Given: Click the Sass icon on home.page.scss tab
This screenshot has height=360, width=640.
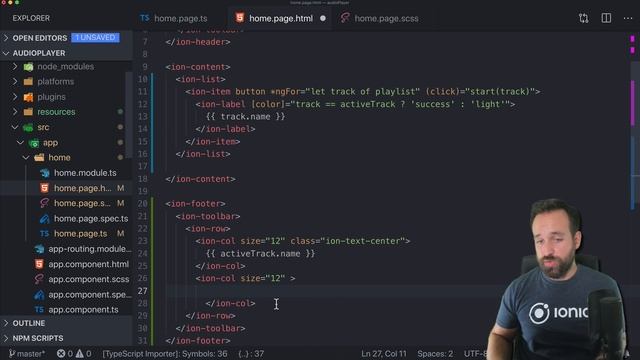Looking at the screenshot, I should tap(345, 18).
